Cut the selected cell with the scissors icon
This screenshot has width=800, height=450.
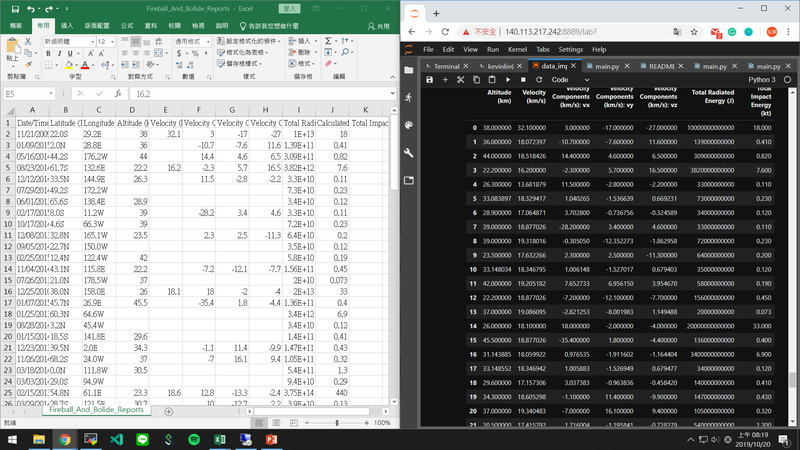[x=461, y=79]
